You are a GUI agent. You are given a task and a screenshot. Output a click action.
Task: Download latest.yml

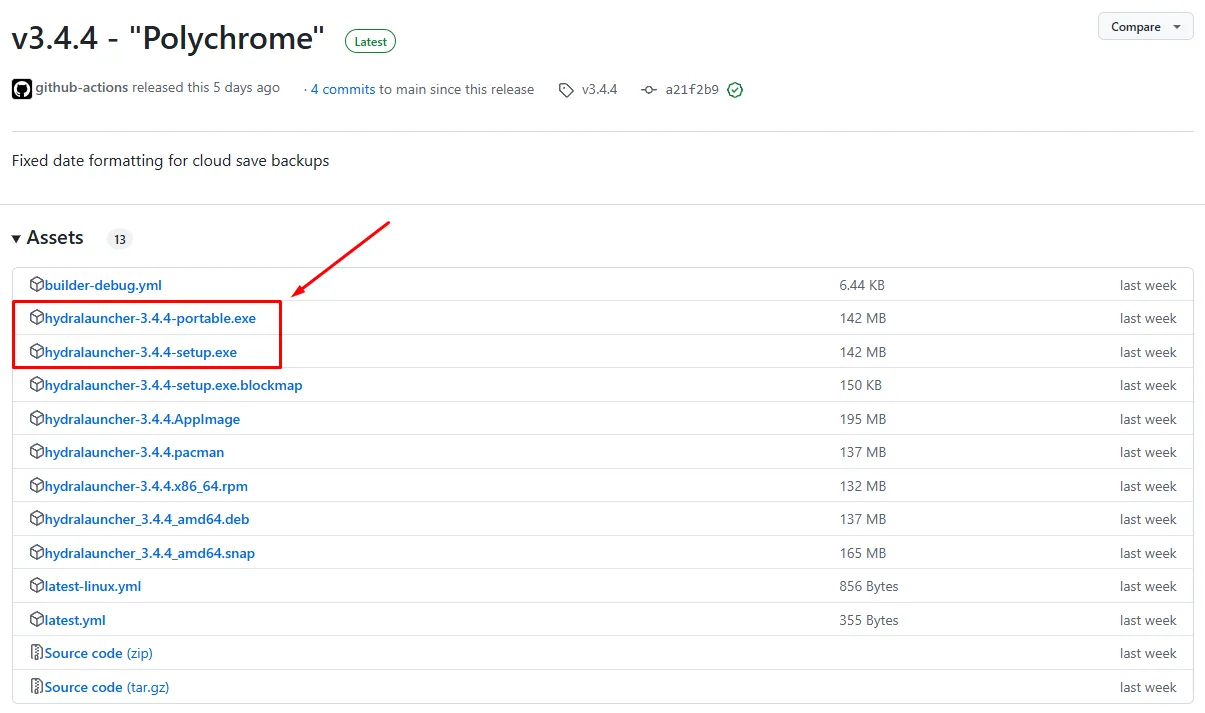(75, 620)
